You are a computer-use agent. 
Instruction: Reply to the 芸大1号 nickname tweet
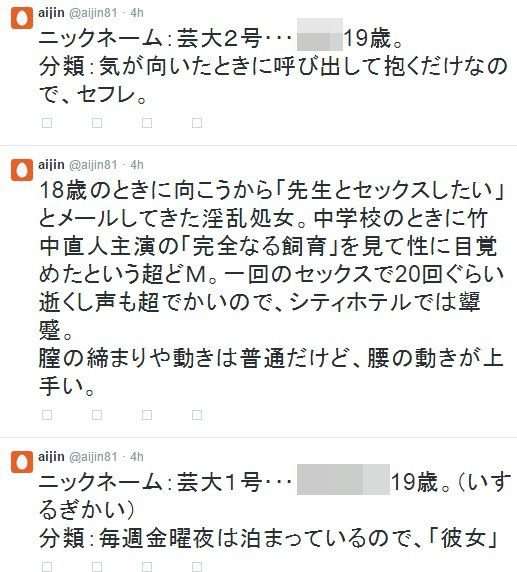(47, 567)
